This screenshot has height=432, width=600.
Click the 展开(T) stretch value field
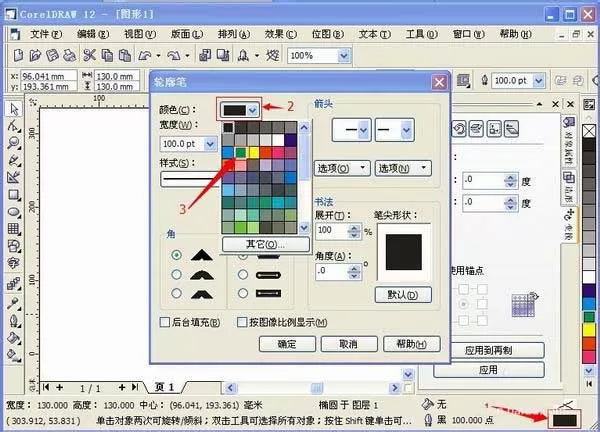point(333,230)
